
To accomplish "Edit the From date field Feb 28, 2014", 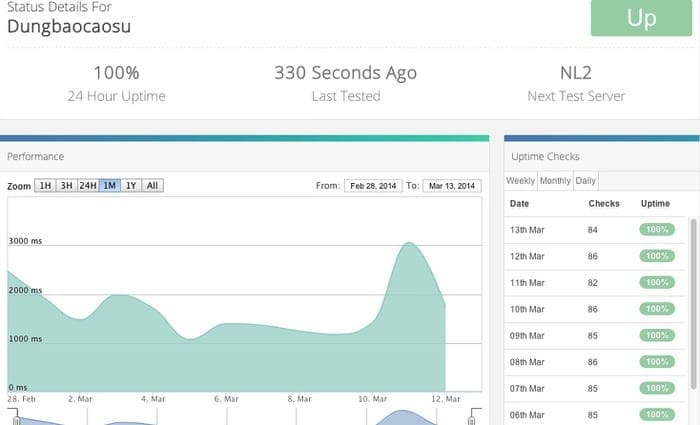I will pos(373,186).
